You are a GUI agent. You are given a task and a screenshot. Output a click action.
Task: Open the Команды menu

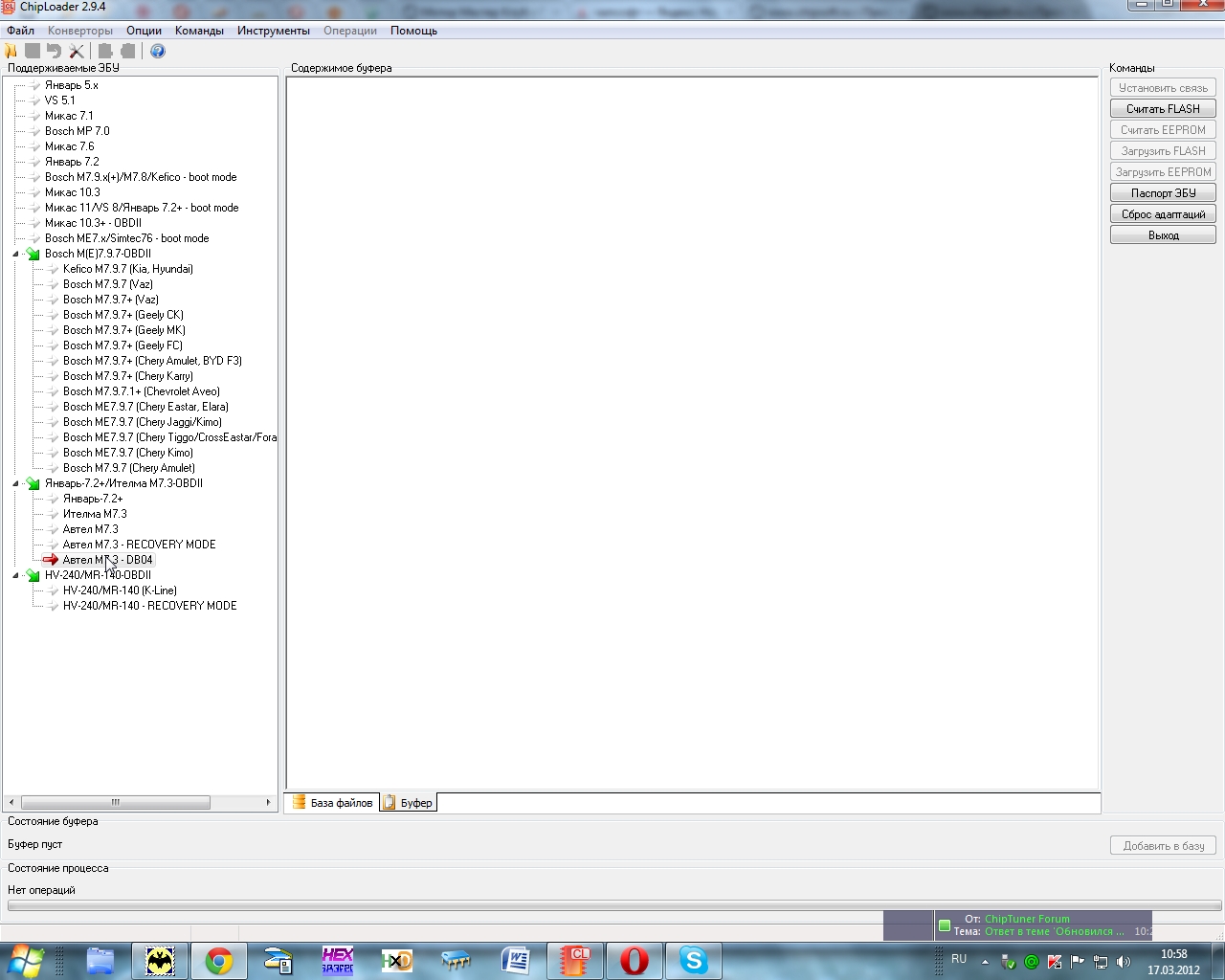tap(199, 31)
